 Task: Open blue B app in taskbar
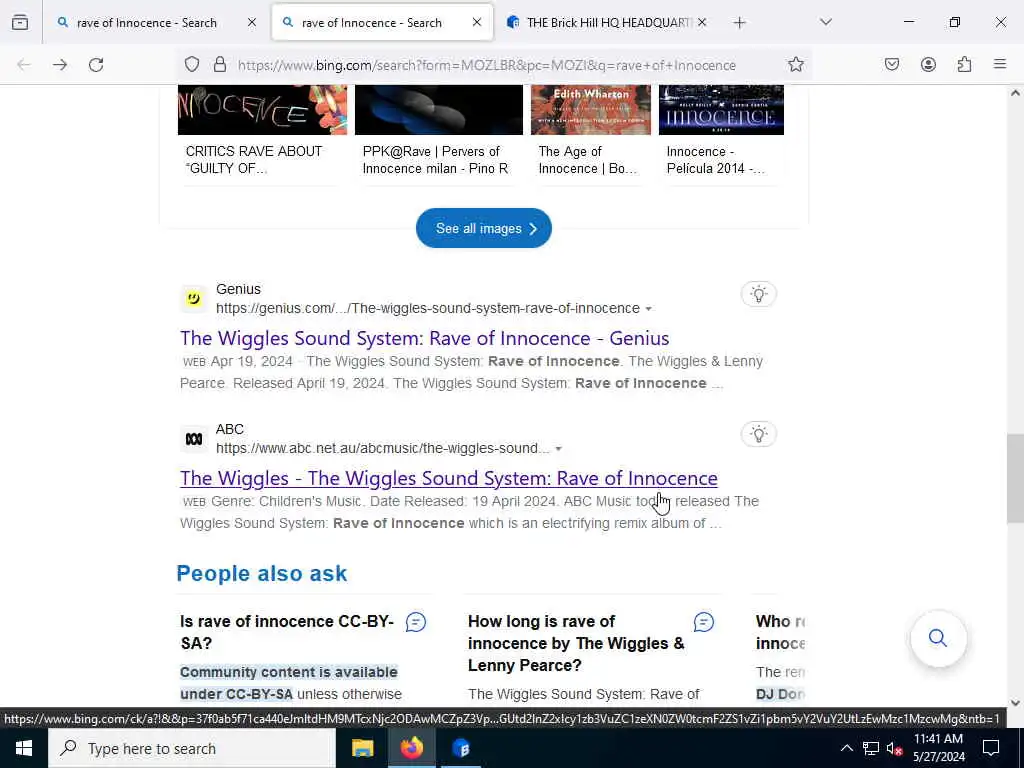tap(461, 748)
